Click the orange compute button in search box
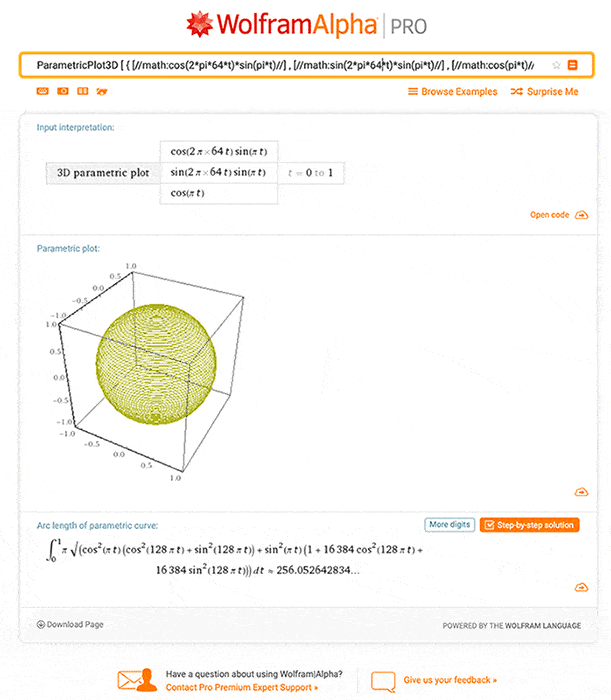The image size is (611, 700). (572, 65)
